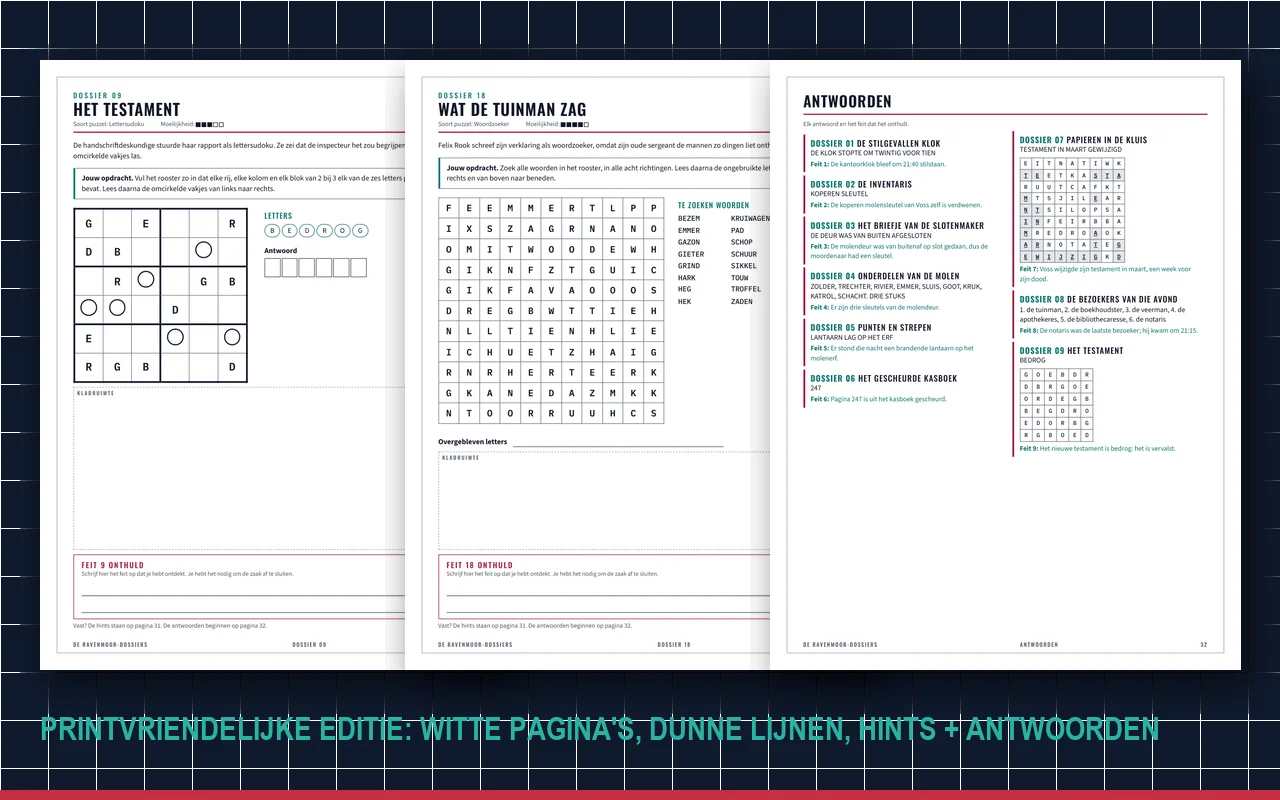
Task: Click the 'ANTWOORDEN' page heading
Action: pos(847,101)
